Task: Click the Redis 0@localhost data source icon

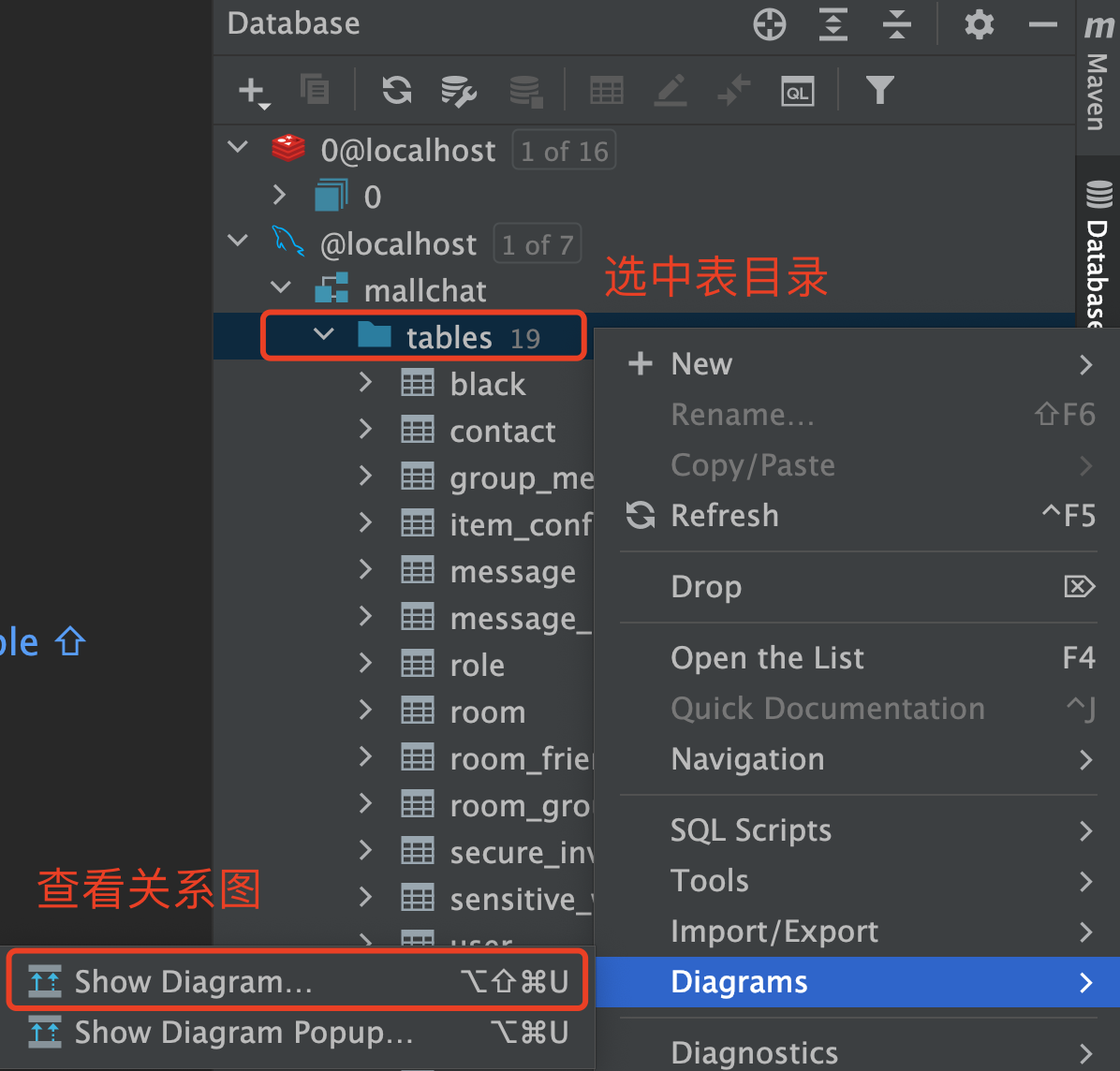Action: [288, 149]
